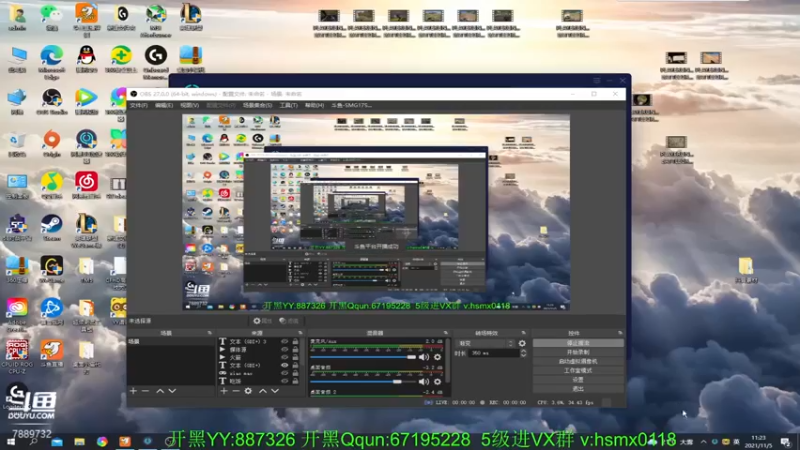Image resolution: width=800 pixels, height=450 pixels.
Task: Move source up in Sources panel
Action: (x=263, y=391)
